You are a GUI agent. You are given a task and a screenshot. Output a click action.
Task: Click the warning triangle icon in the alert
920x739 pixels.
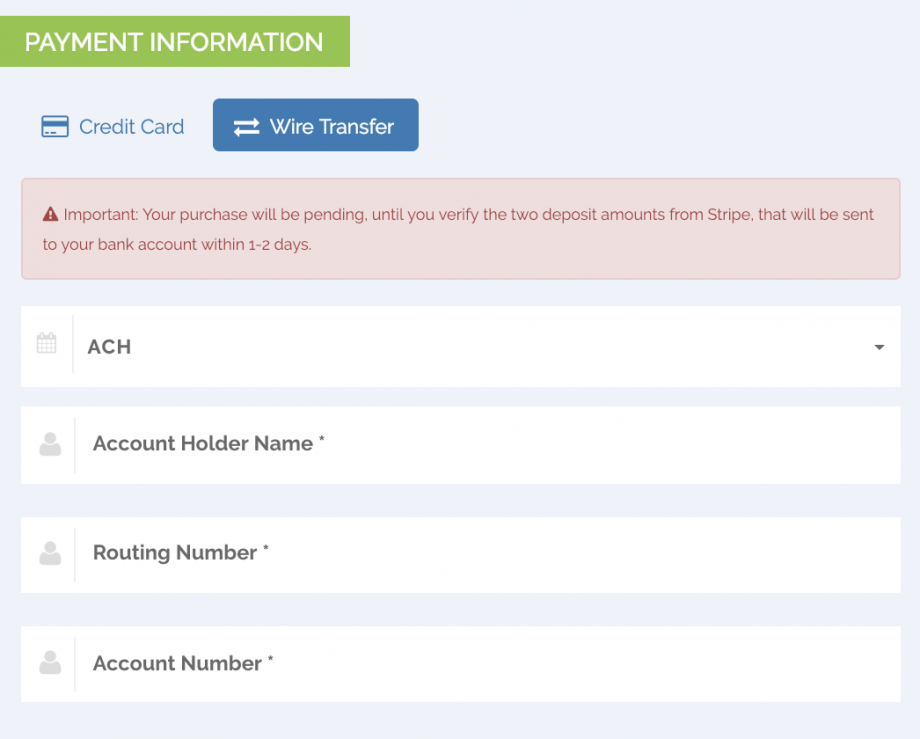point(50,214)
